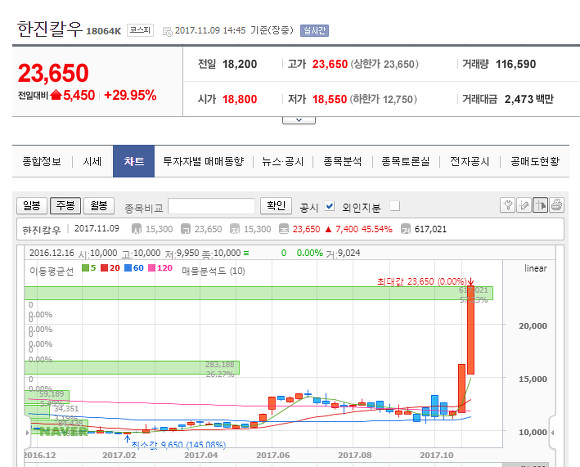Open the 전자공시 tab

(x=469, y=162)
